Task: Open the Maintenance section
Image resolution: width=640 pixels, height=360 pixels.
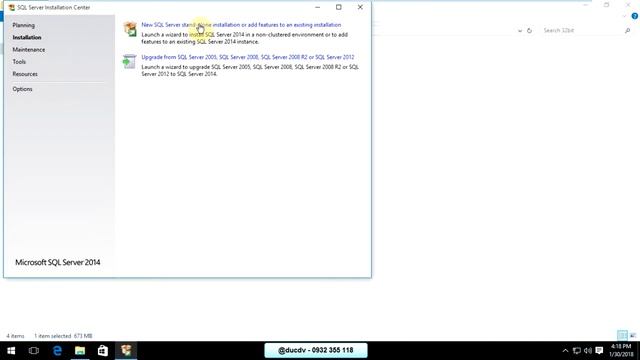Action: point(29,50)
